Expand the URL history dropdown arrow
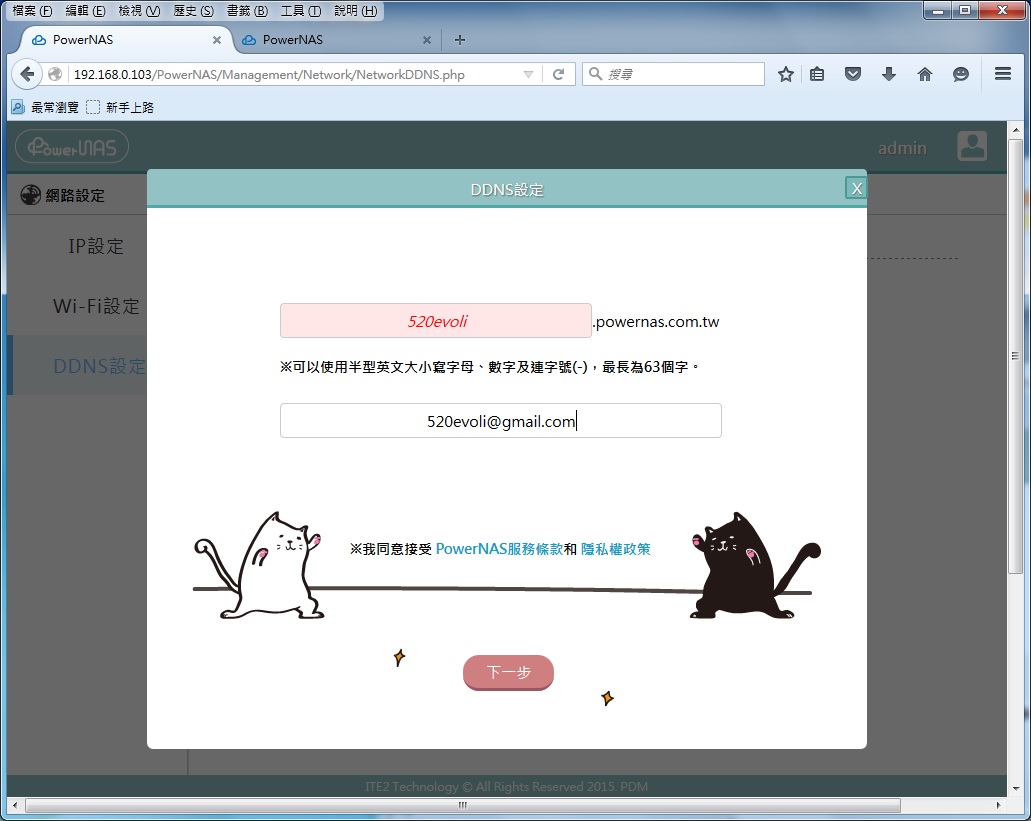 pos(528,74)
